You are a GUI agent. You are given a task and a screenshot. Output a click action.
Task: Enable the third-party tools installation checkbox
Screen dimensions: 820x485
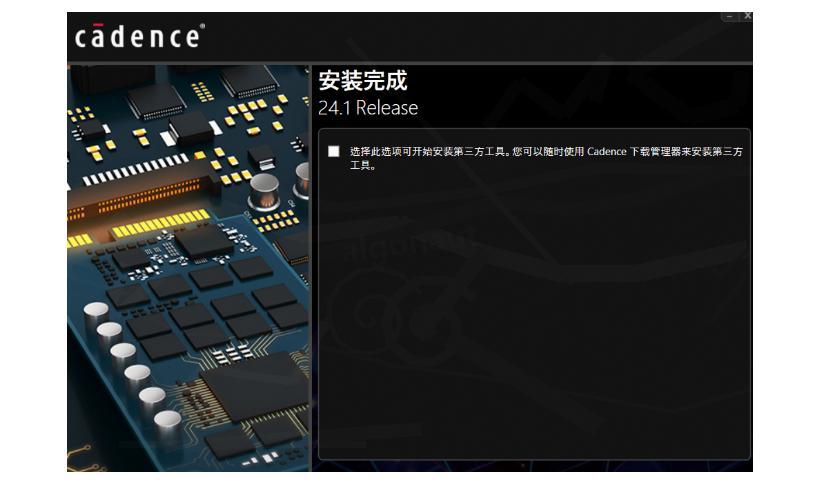point(334,152)
